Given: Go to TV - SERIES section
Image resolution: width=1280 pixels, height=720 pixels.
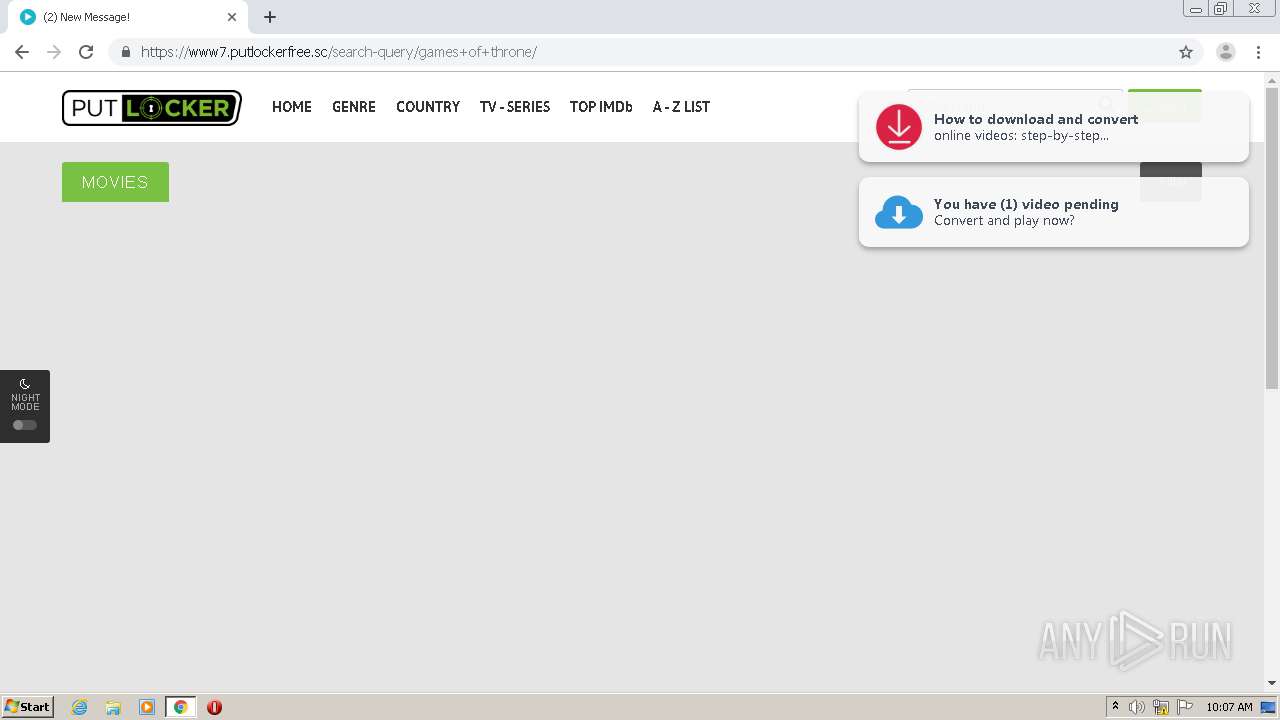Looking at the screenshot, I should 515,107.
